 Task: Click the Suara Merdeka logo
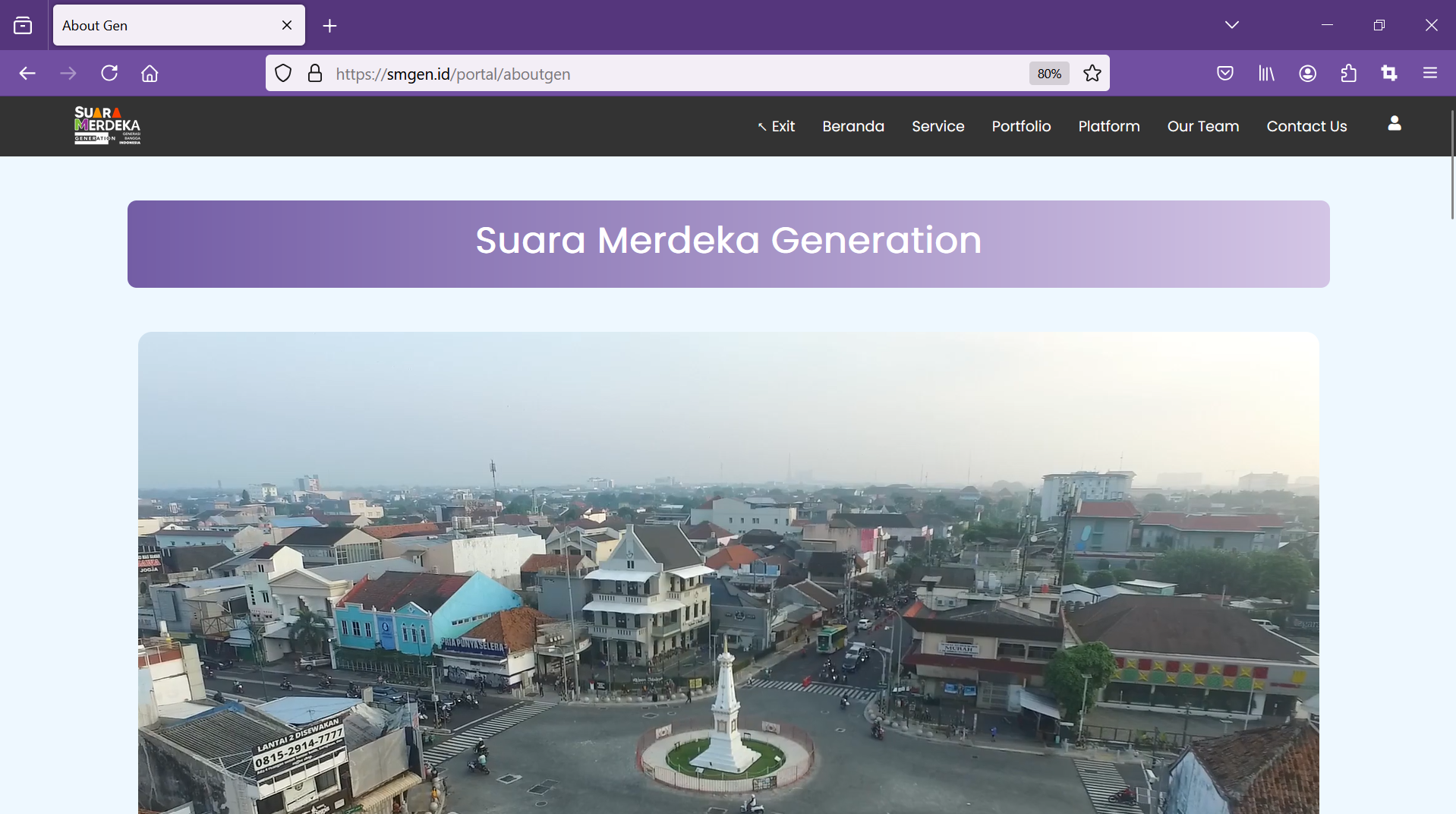click(107, 125)
